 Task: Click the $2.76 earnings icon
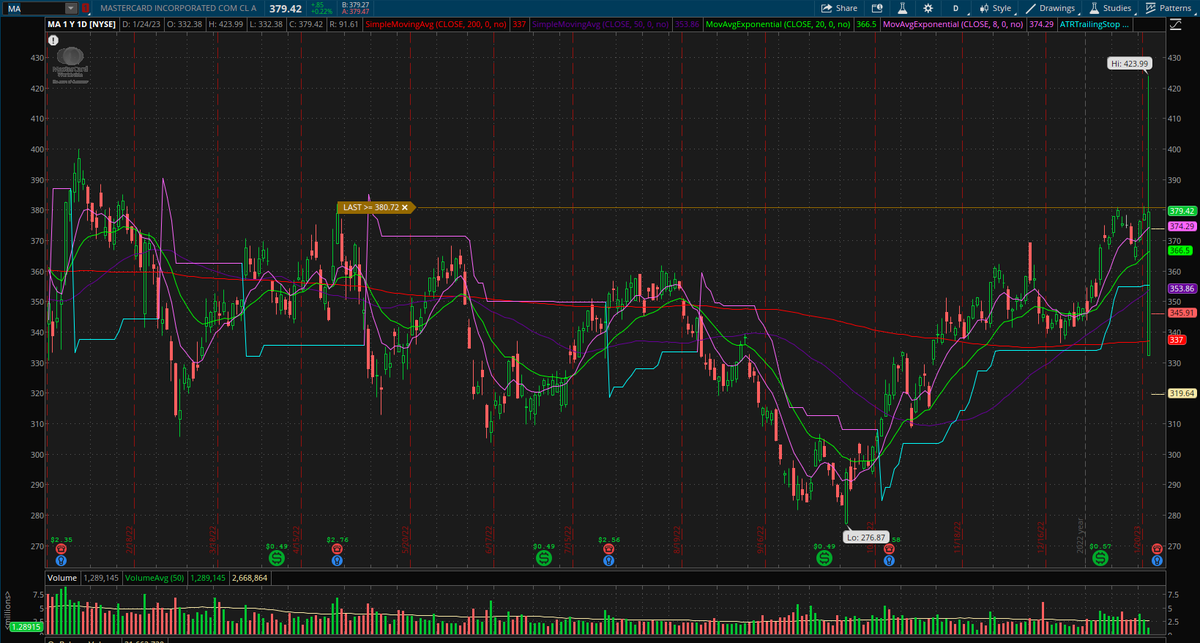pos(338,548)
